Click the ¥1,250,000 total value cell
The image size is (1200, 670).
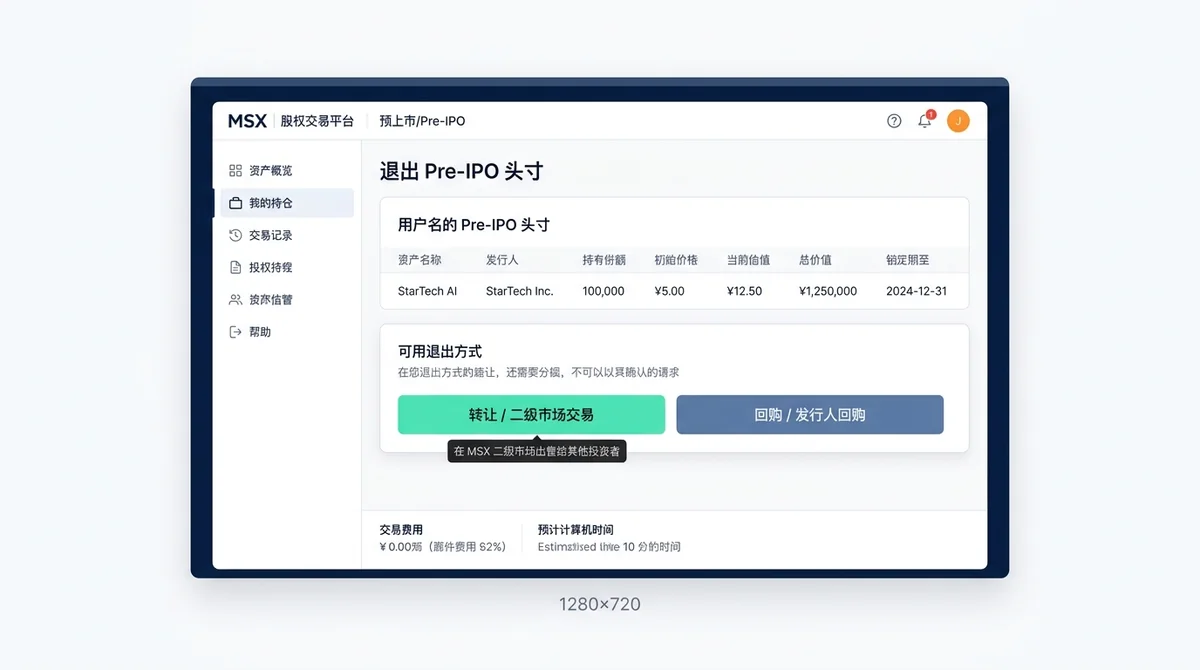(x=828, y=291)
